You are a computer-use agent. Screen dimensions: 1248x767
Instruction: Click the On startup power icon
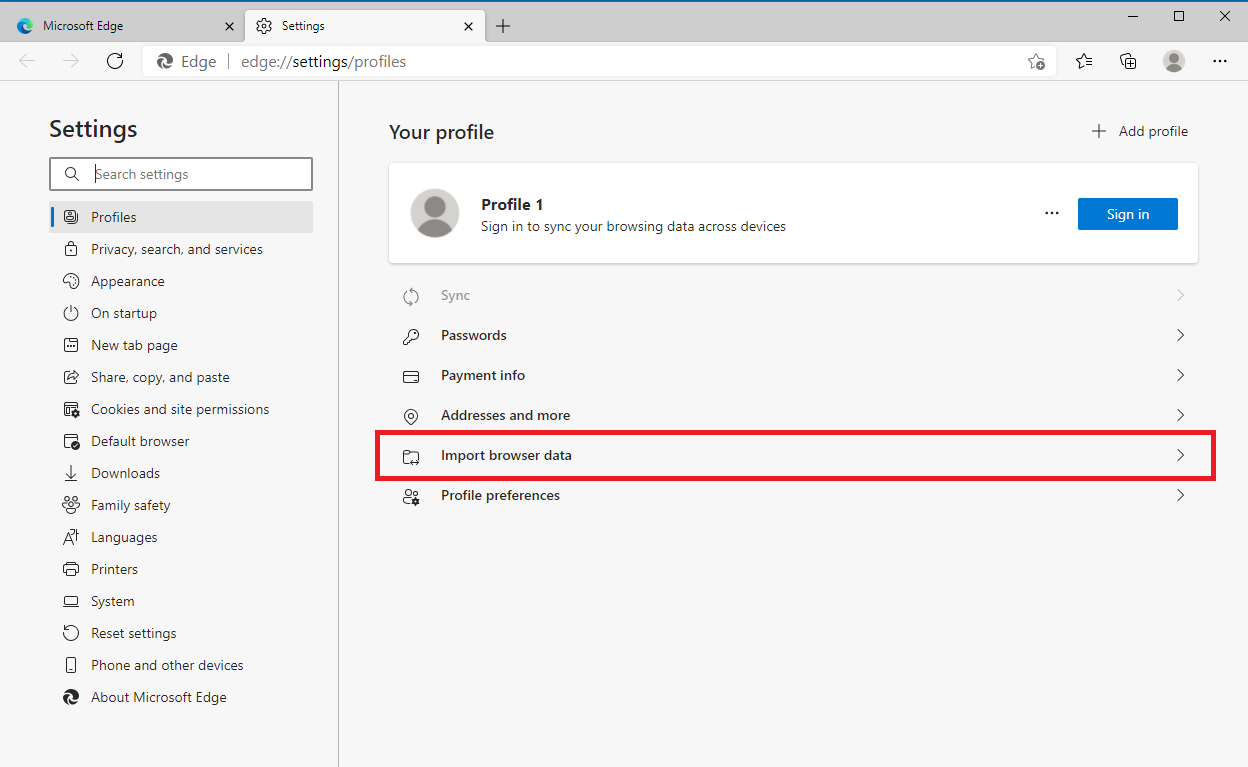71,313
